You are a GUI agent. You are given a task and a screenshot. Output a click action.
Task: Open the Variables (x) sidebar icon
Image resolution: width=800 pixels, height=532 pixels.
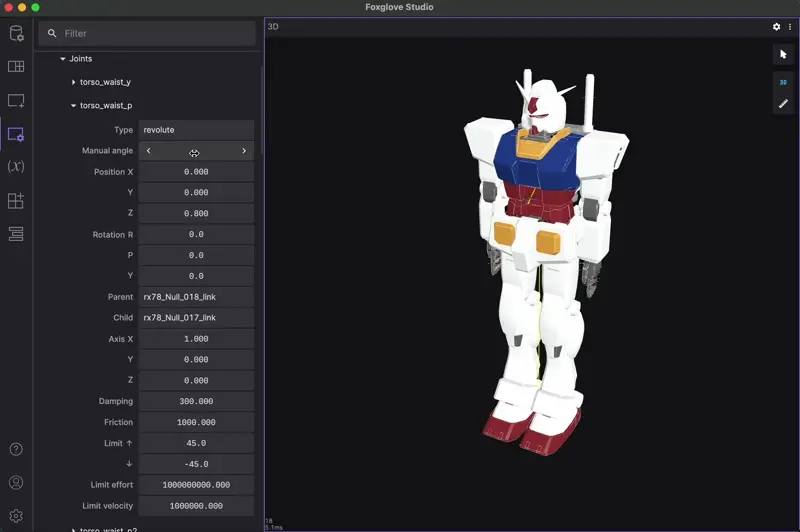click(16, 167)
